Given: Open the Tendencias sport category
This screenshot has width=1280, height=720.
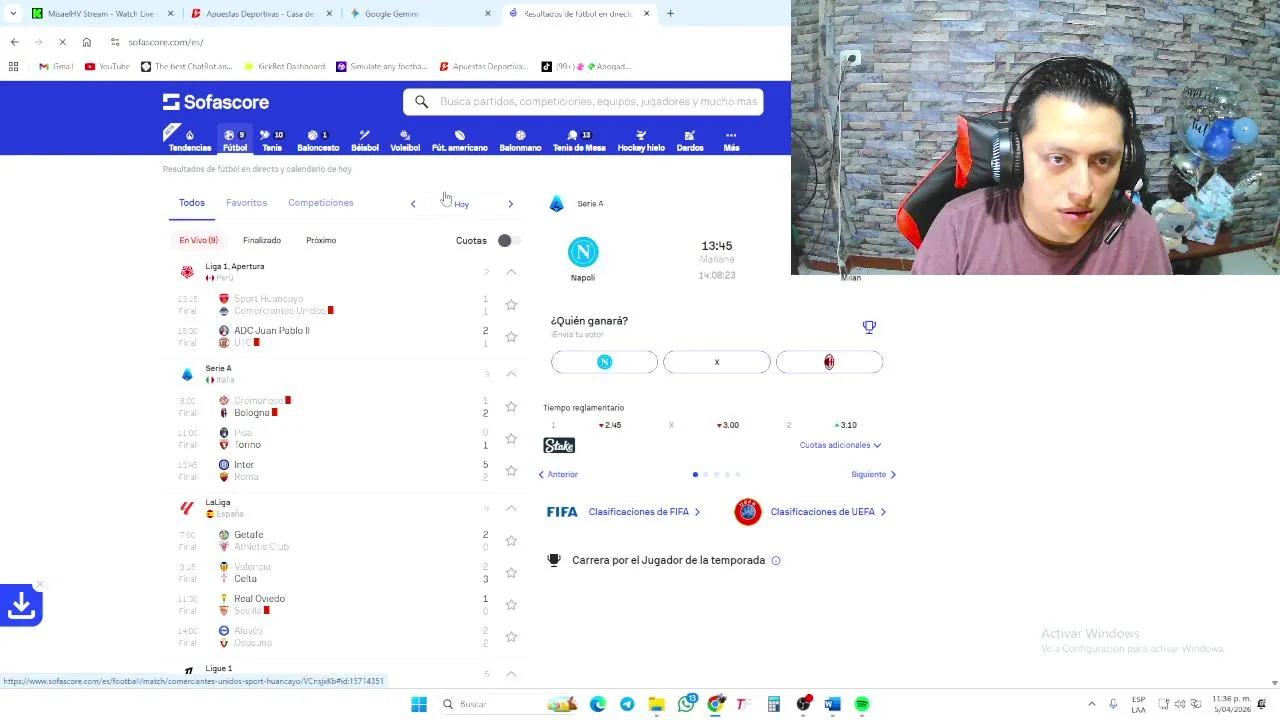Looking at the screenshot, I should coord(189,141).
